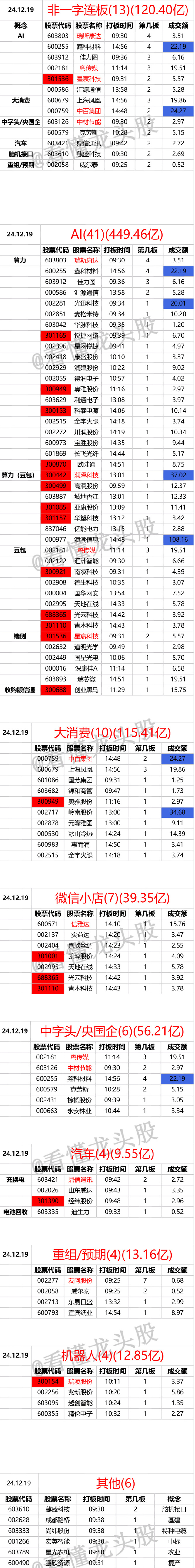The width and height of the screenshot is (195, 1568).
Task: Select stock name 永安林业
Action: pos(80,1111)
